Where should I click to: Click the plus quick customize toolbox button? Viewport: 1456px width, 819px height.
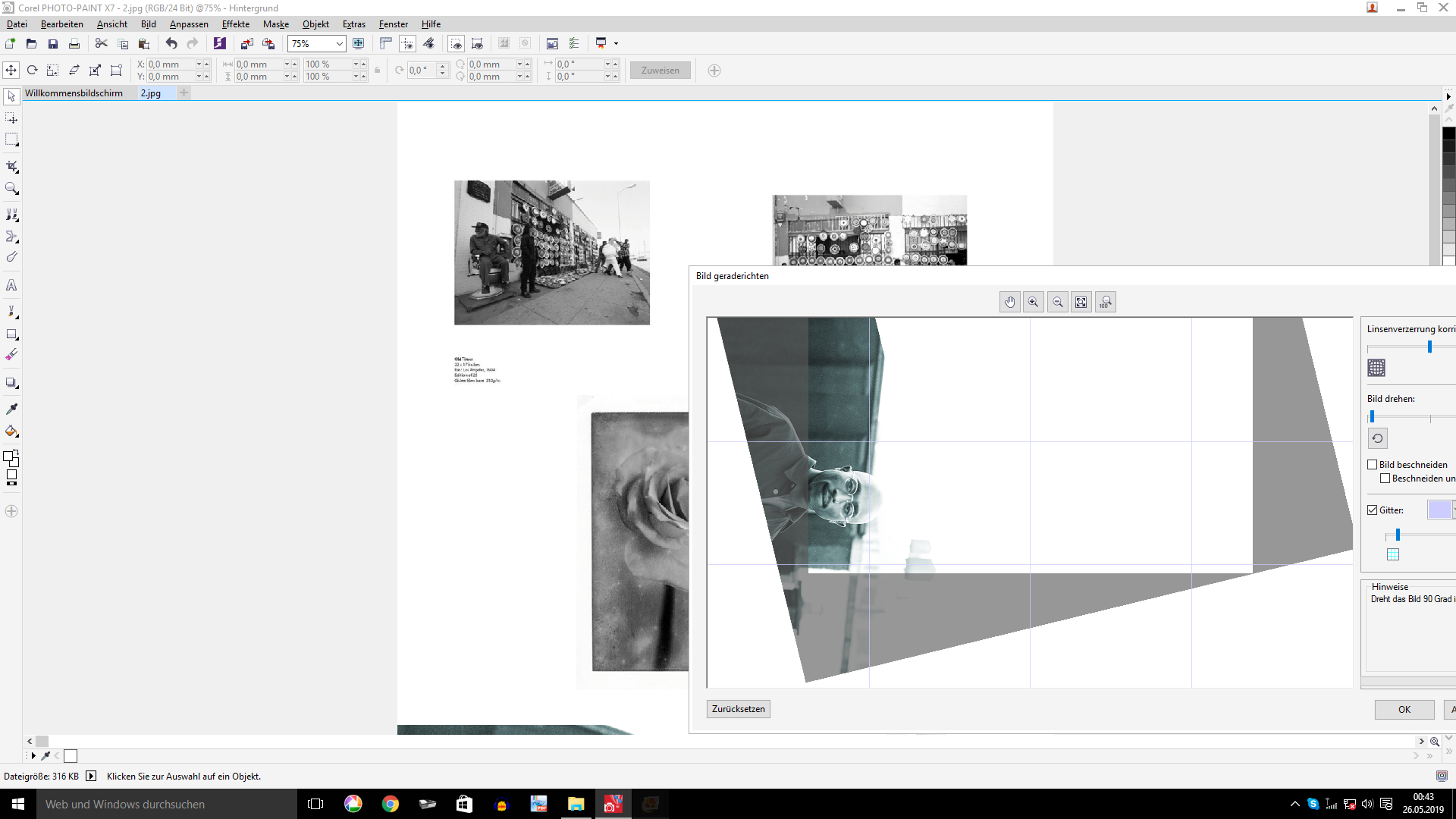11,511
